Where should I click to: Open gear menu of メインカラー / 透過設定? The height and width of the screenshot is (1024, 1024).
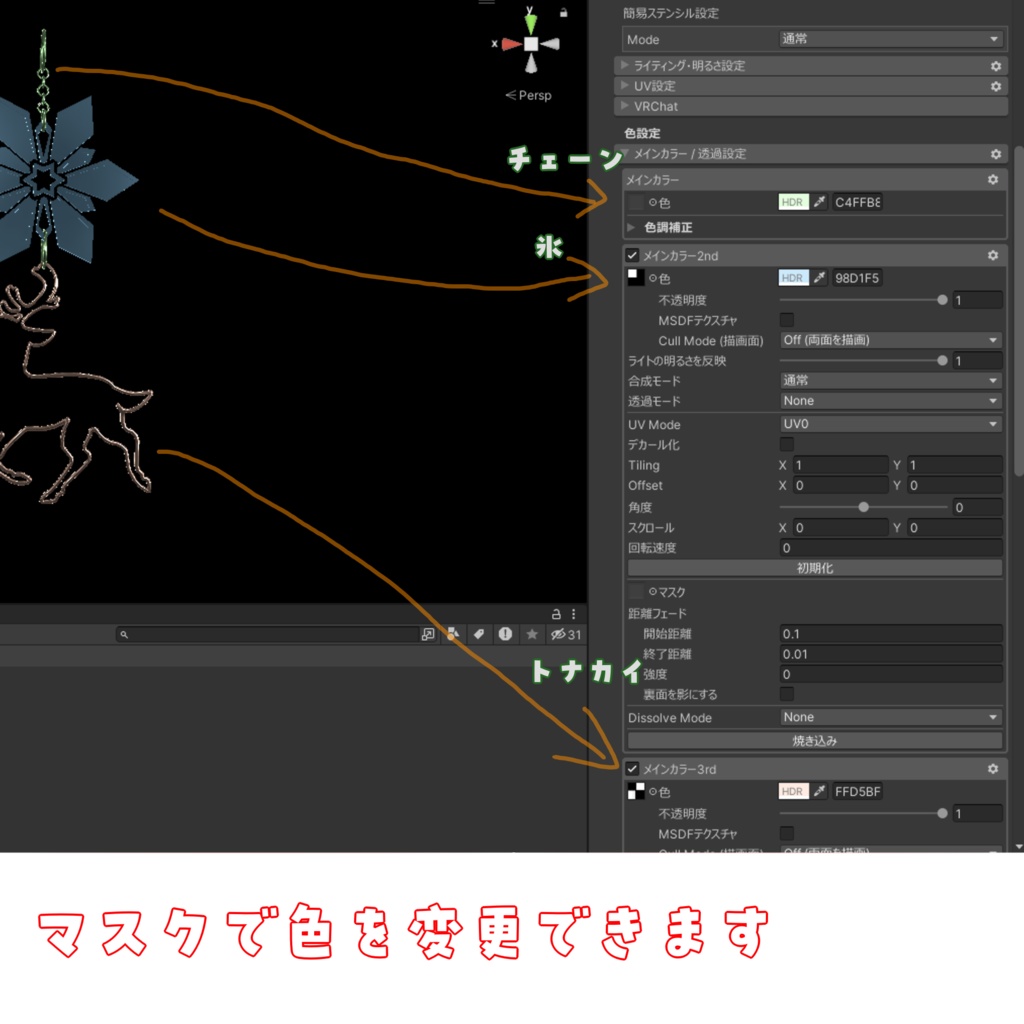click(995, 154)
